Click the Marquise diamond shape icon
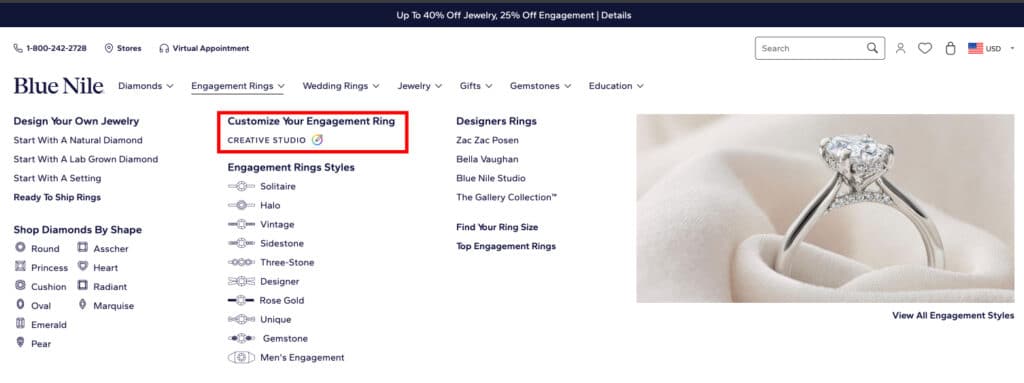The width and height of the screenshot is (1024, 383). (82, 305)
